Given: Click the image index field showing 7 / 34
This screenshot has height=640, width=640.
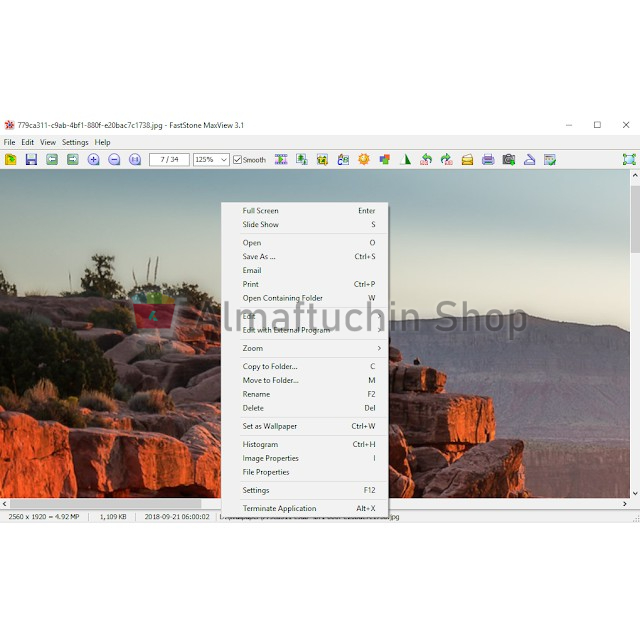Looking at the screenshot, I should coord(169,160).
